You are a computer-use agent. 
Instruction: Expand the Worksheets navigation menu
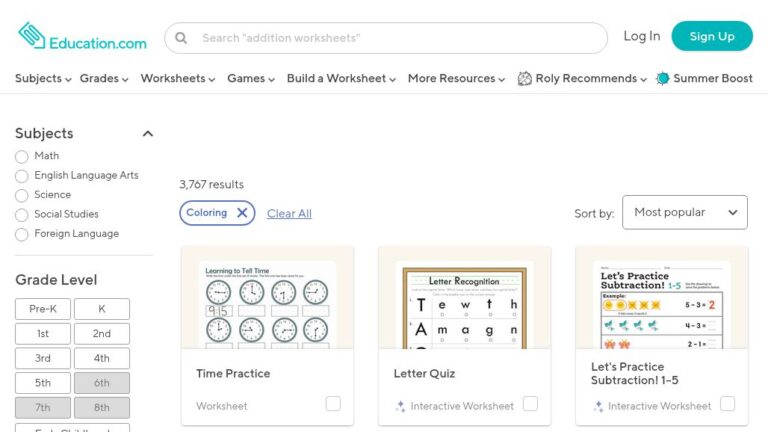[x=178, y=78]
